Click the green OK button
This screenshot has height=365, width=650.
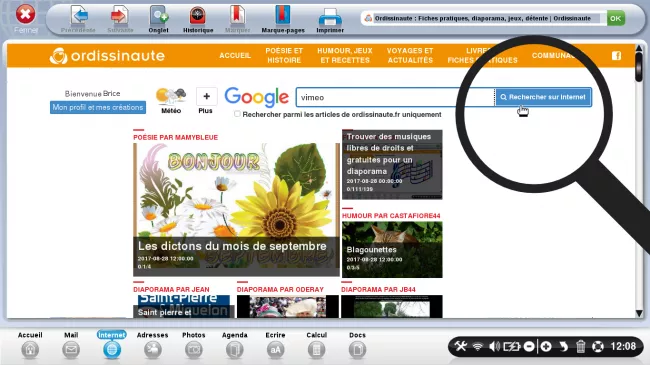[x=616, y=18]
